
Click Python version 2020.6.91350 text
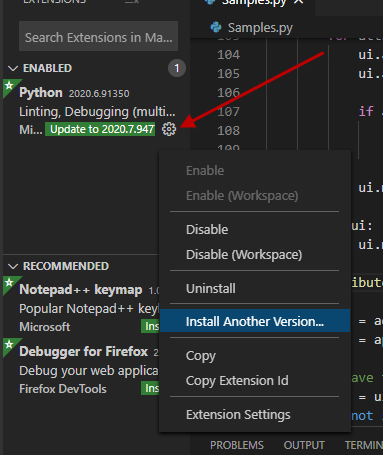[99, 94]
